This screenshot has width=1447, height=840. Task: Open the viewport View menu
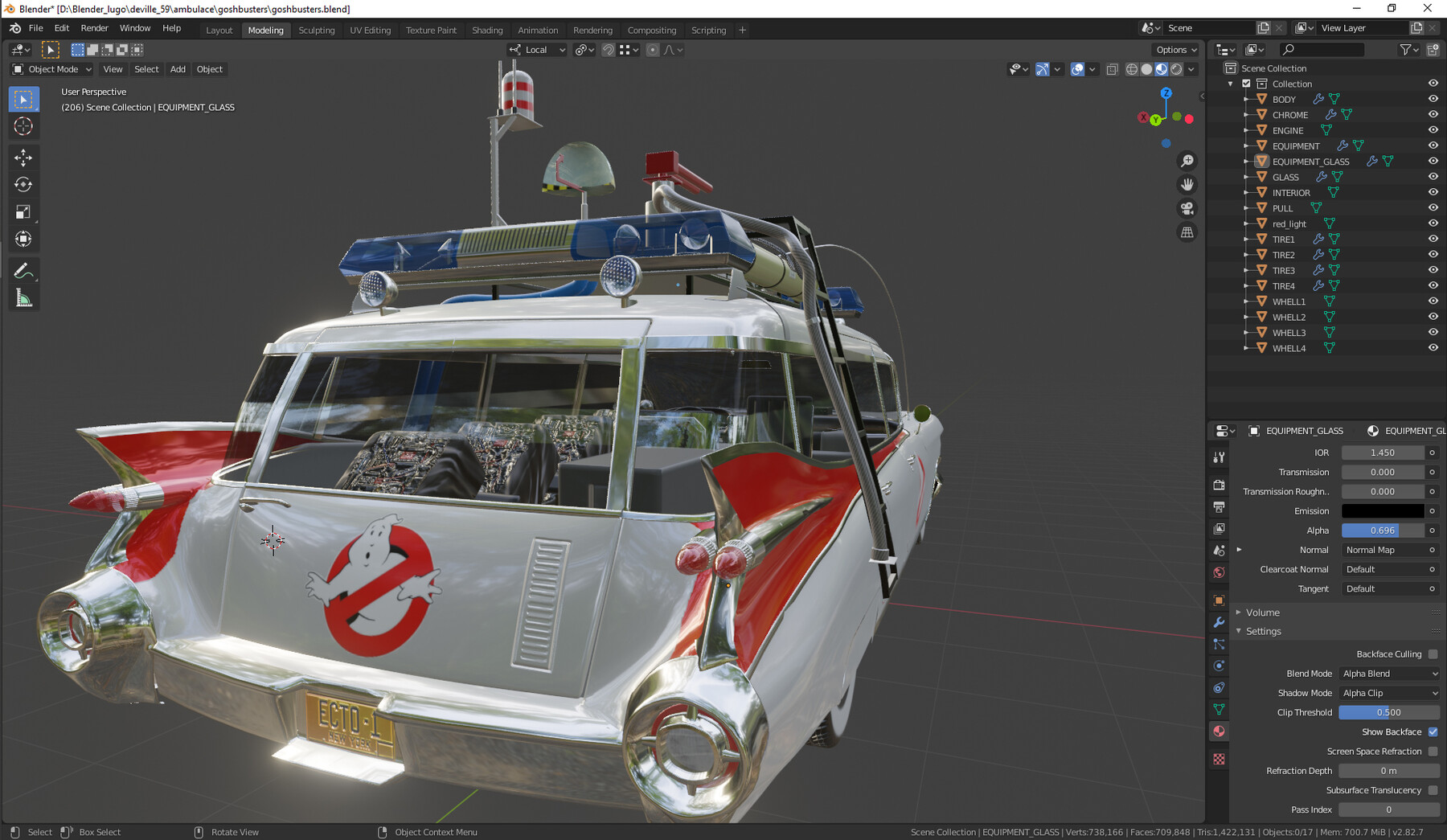(x=113, y=69)
